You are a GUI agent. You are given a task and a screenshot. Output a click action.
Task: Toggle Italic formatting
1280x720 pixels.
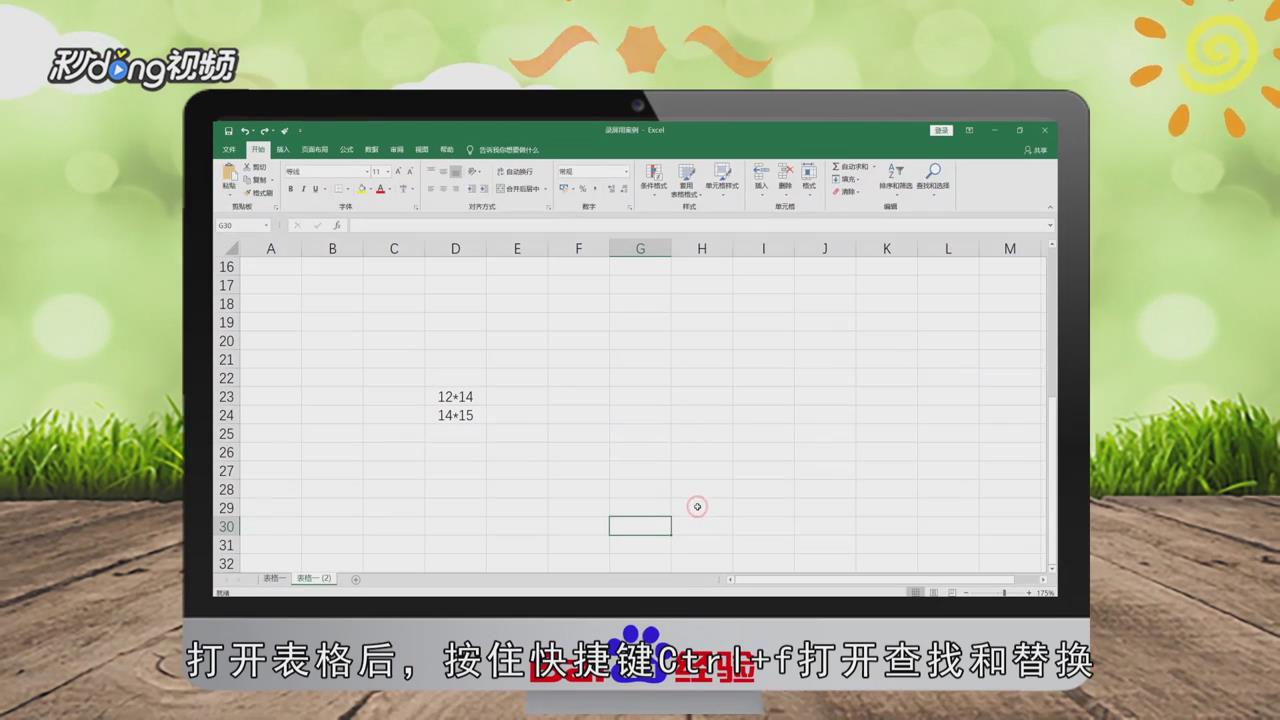coord(304,188)
